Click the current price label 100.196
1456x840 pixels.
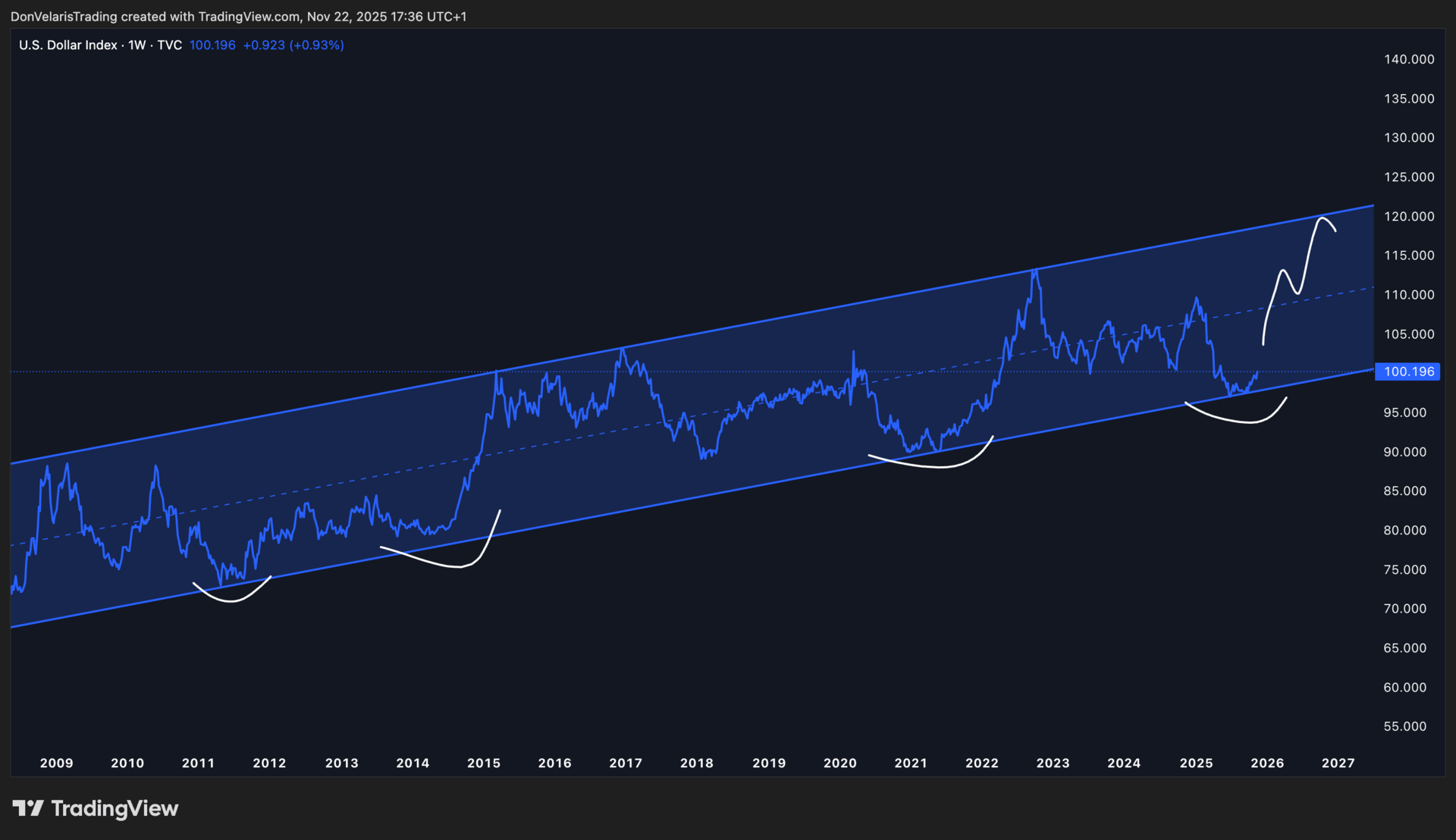pyautogui.click(x=1408, y=371)
